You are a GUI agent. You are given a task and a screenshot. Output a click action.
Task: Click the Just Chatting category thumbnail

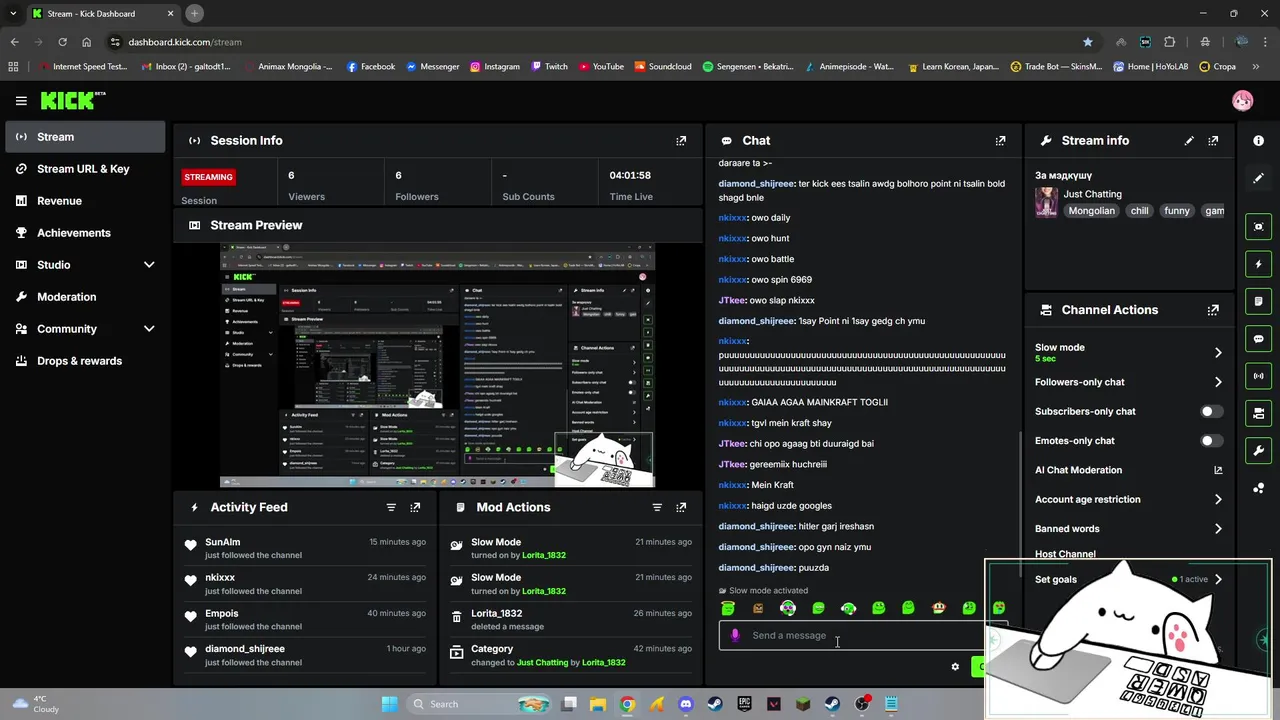coord(1046,202)
